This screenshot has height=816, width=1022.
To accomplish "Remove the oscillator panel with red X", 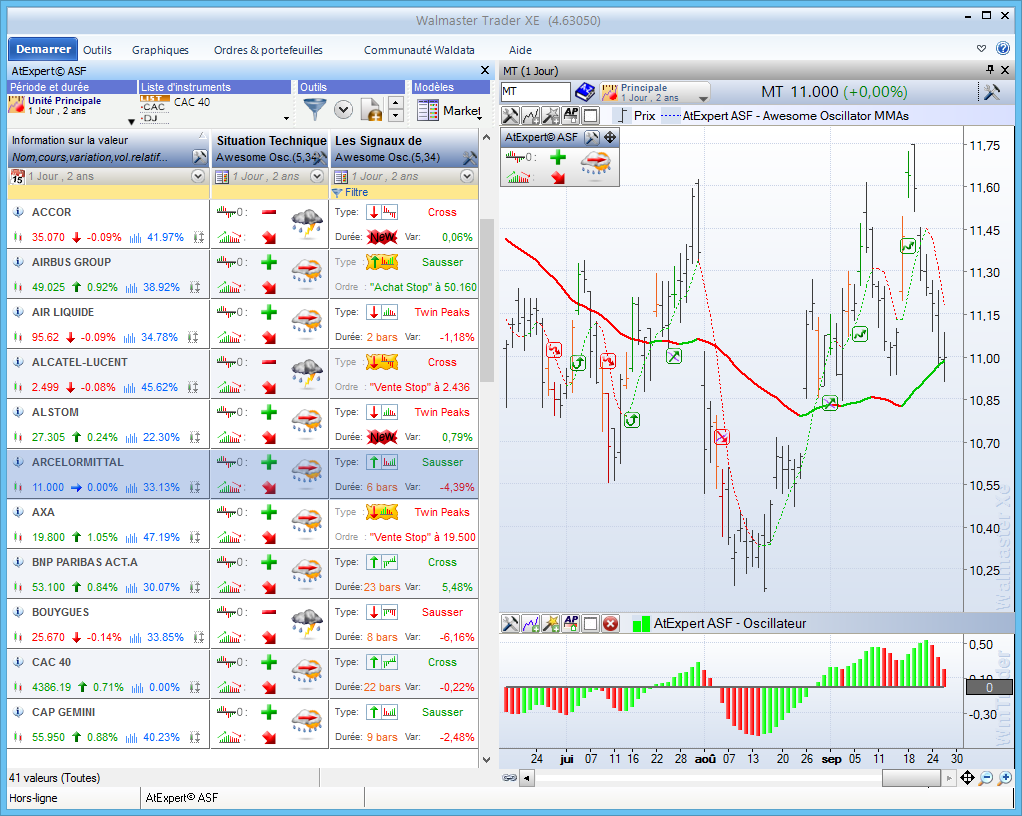I will point(610,624).
